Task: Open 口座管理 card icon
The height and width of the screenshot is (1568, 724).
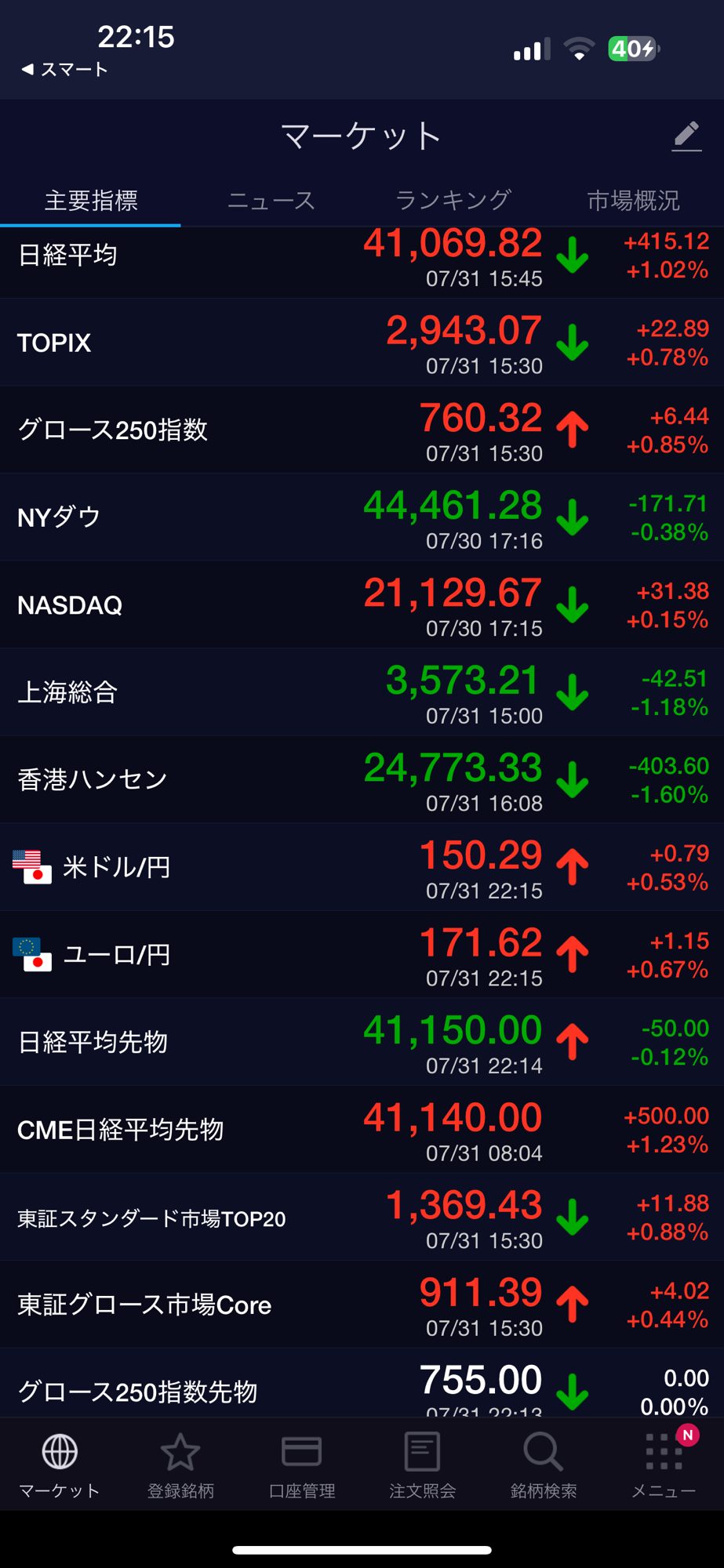Action: pos(301,1452)
